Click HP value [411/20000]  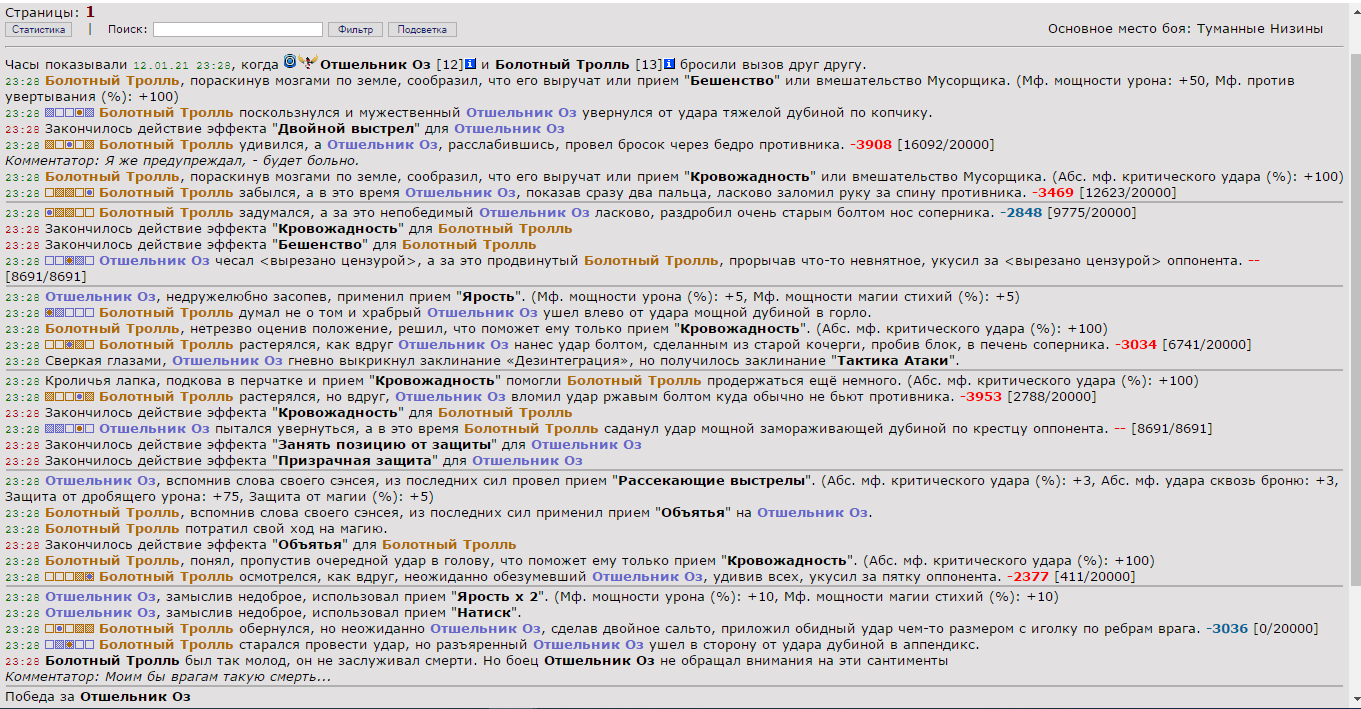1094,576
